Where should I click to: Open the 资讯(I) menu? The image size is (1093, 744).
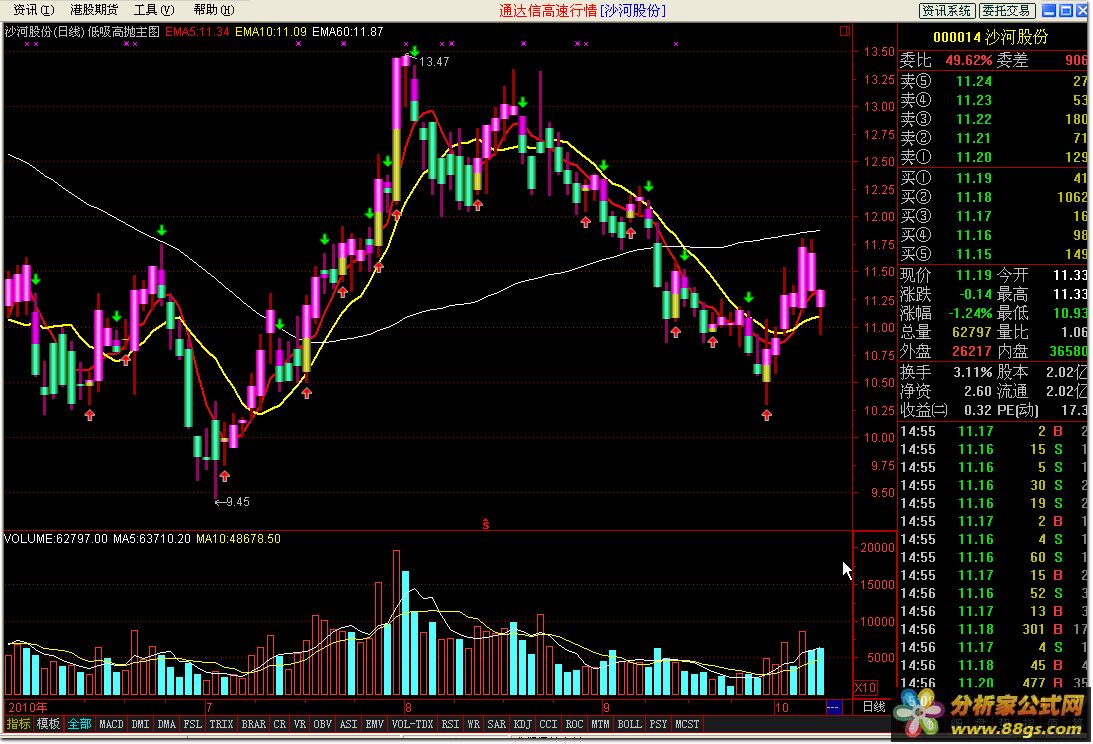click(x=33, y=10)
